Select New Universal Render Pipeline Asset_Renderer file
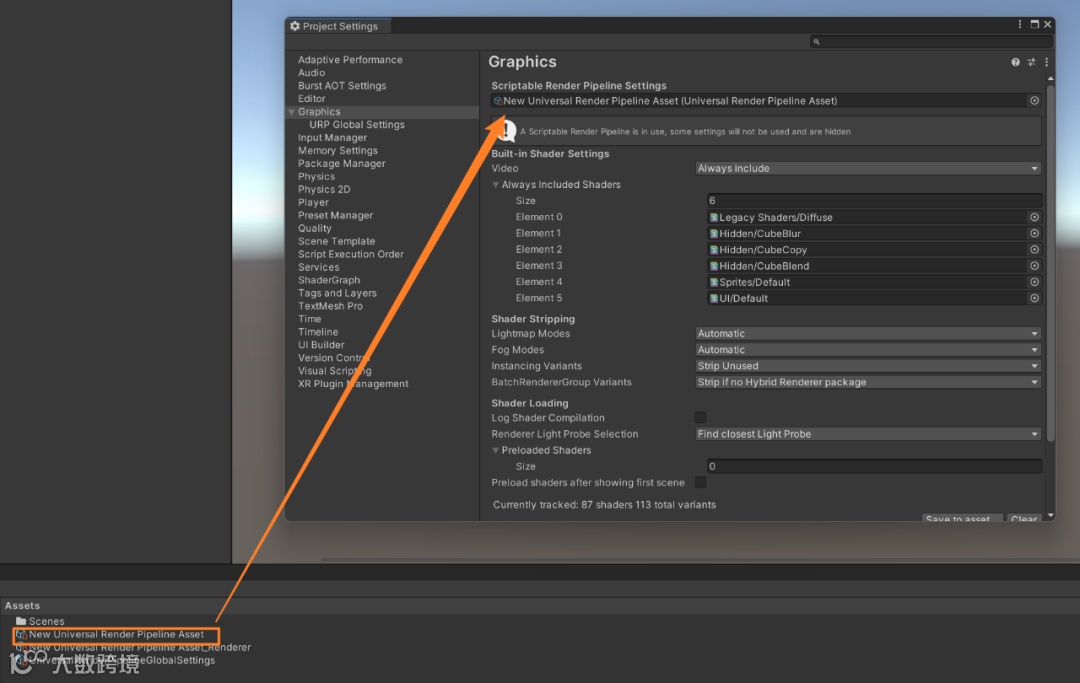Screen dimensions: 1080x683 click(139, 647)
